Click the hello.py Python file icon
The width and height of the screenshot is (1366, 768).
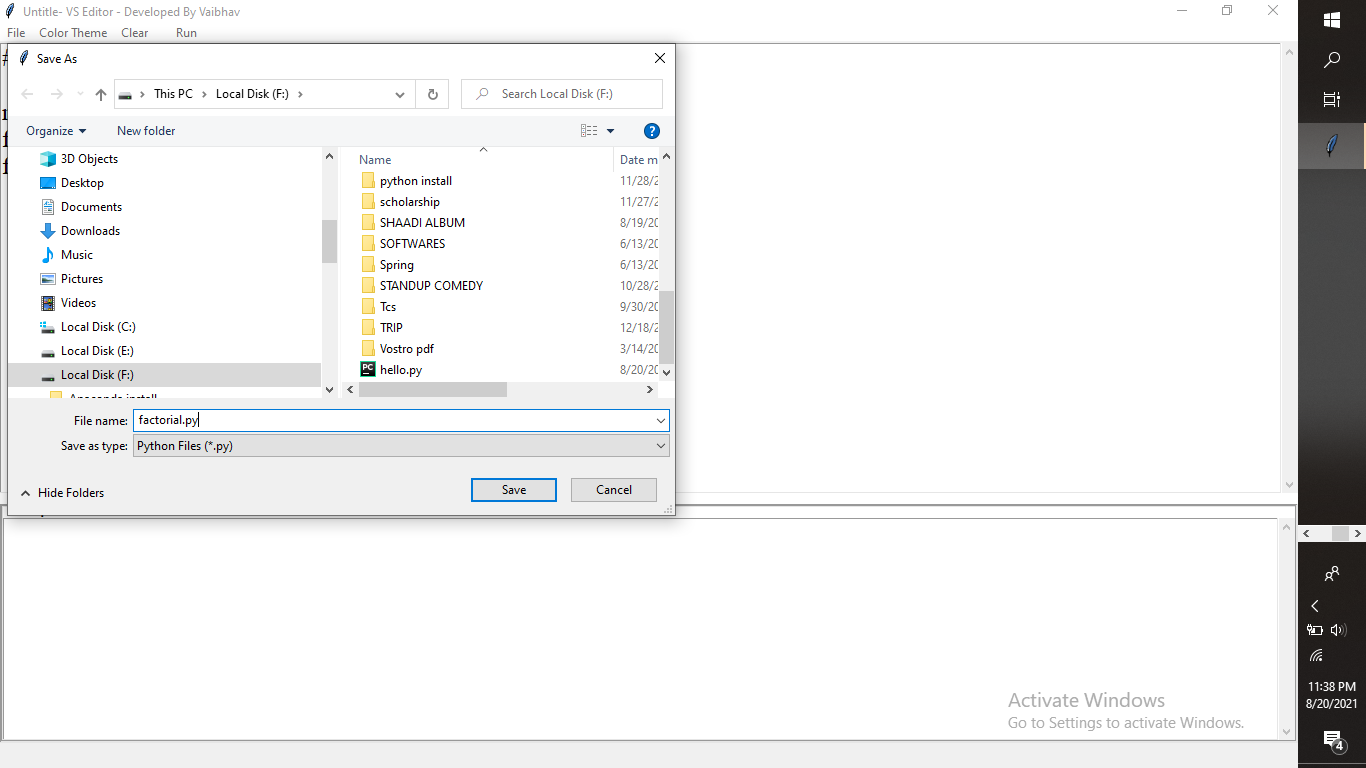[x=368, y=369]
